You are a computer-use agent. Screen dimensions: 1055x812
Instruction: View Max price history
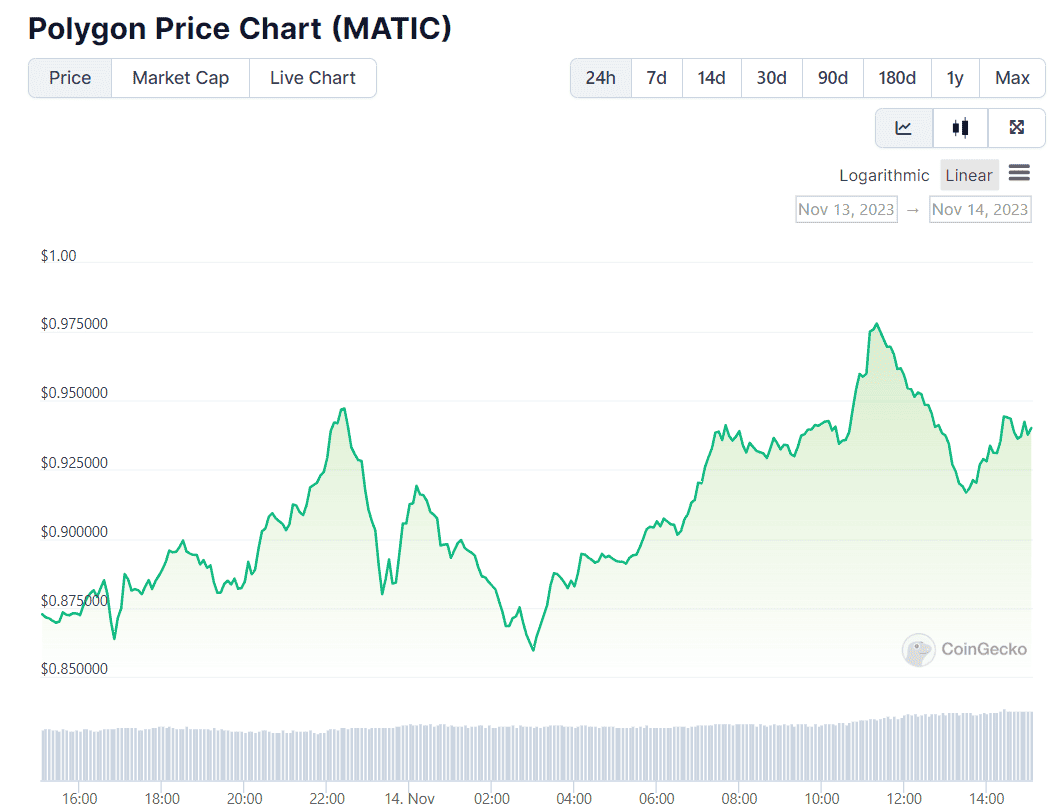click(x=1012, y=77)
